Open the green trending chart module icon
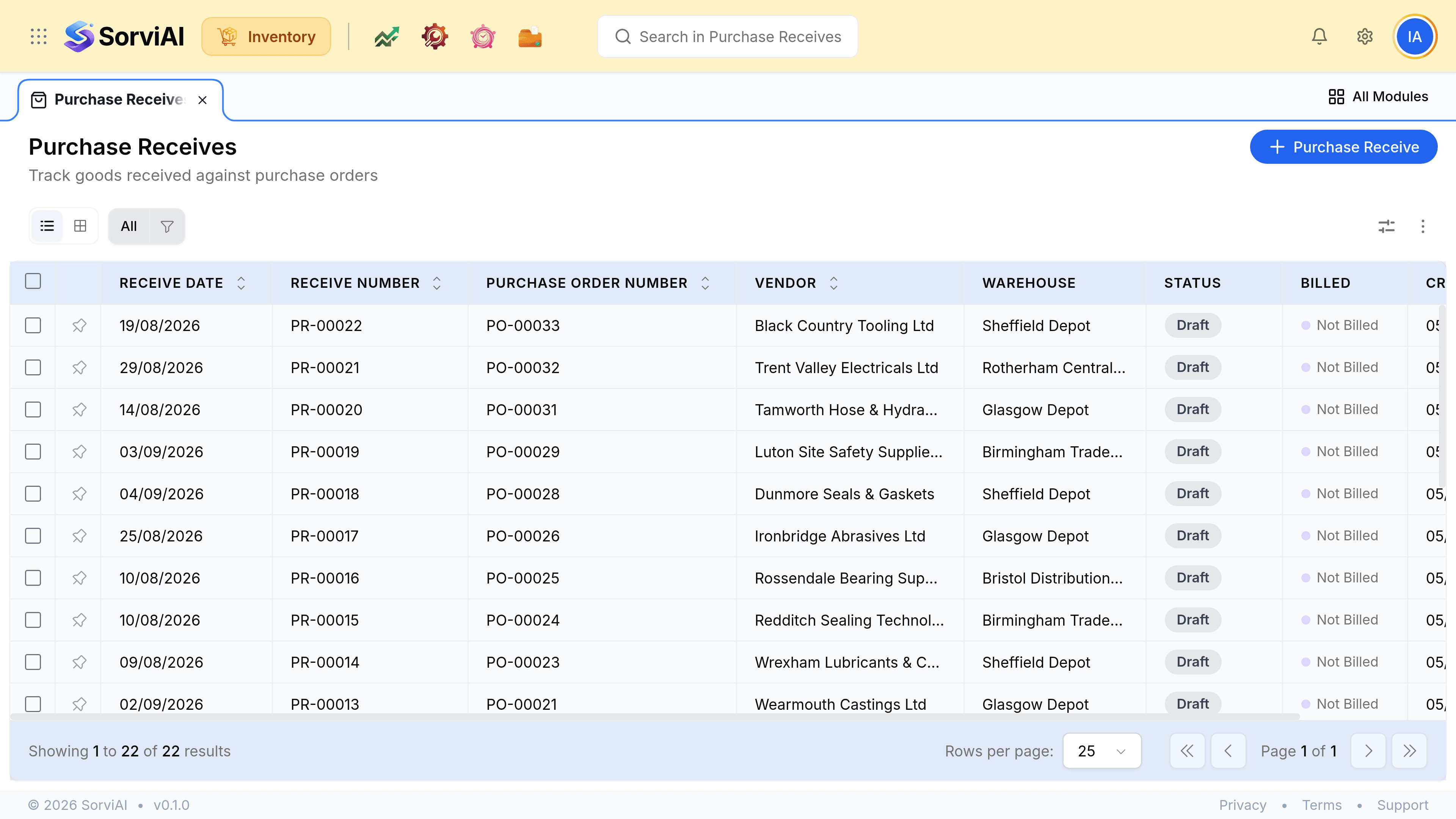Viewport: 1456px width, 819px height. (x=387, y=37)
